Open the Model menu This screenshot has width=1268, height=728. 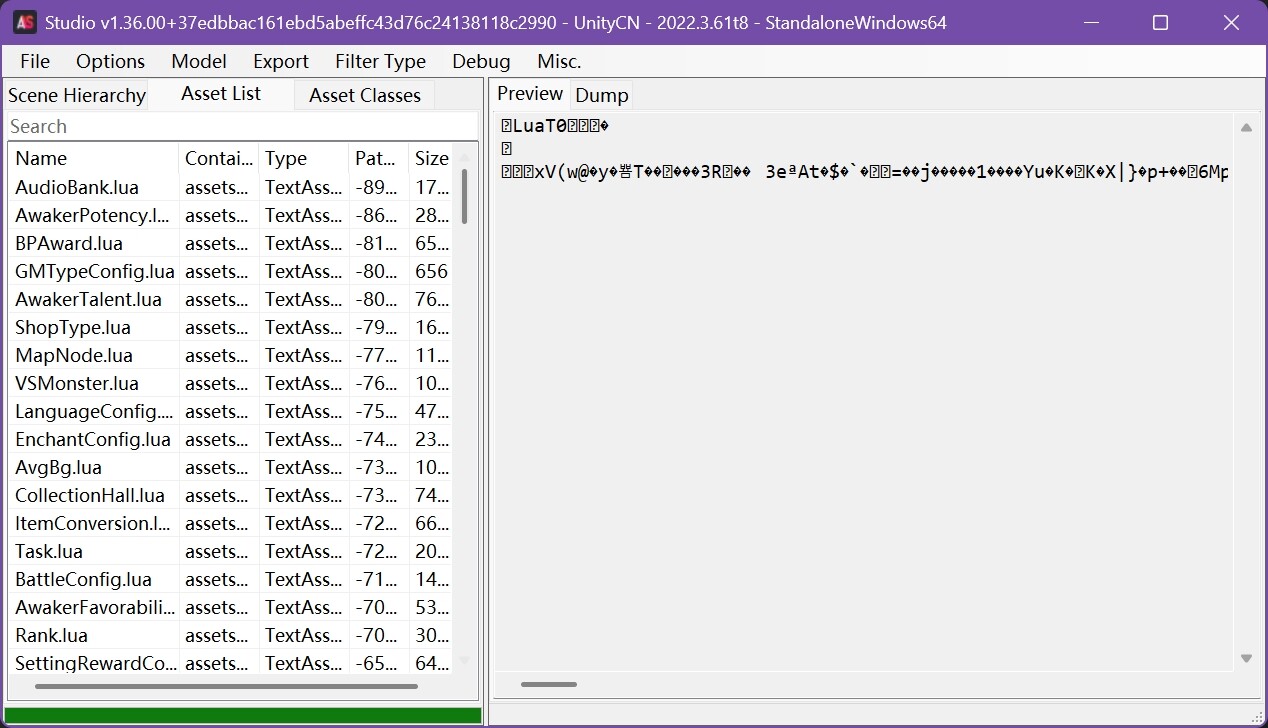[199, 61]
